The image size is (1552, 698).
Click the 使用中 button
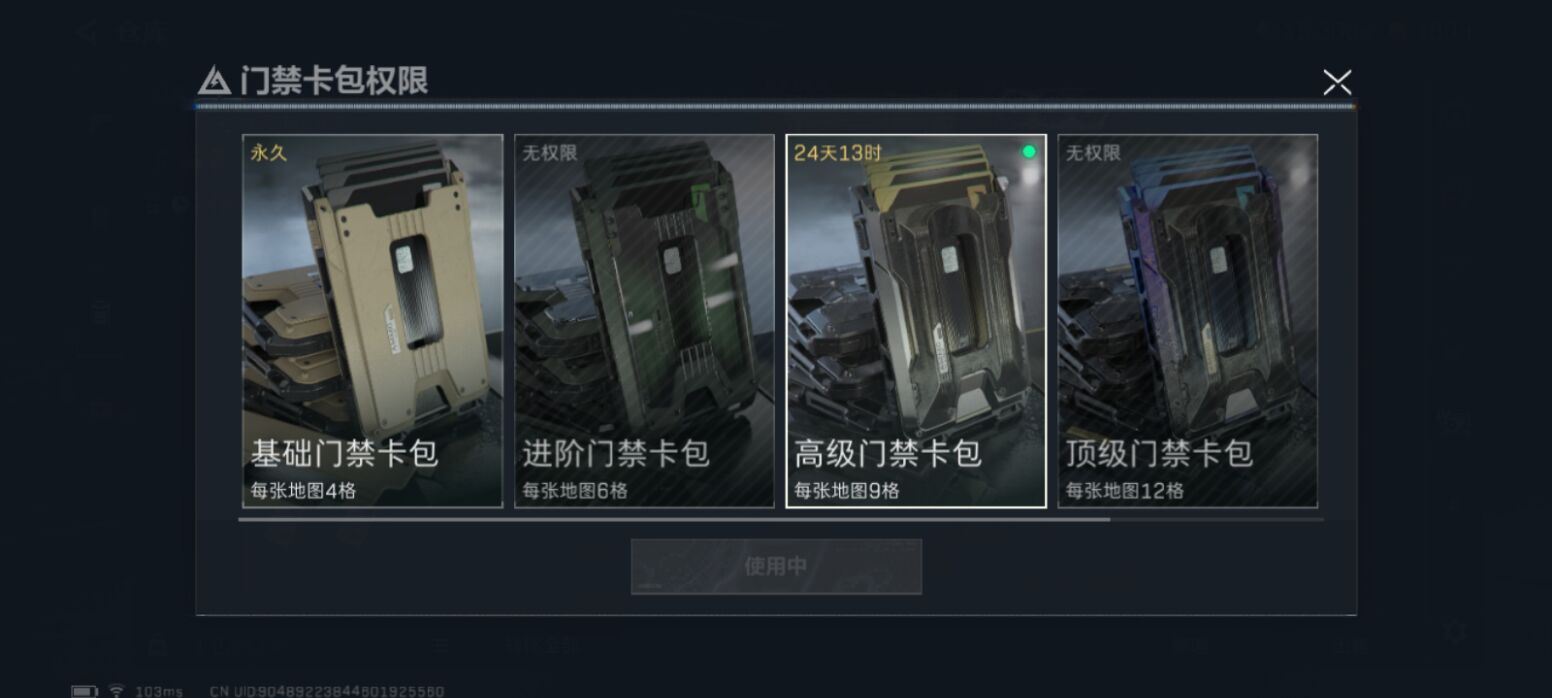[x=776, y=566]
